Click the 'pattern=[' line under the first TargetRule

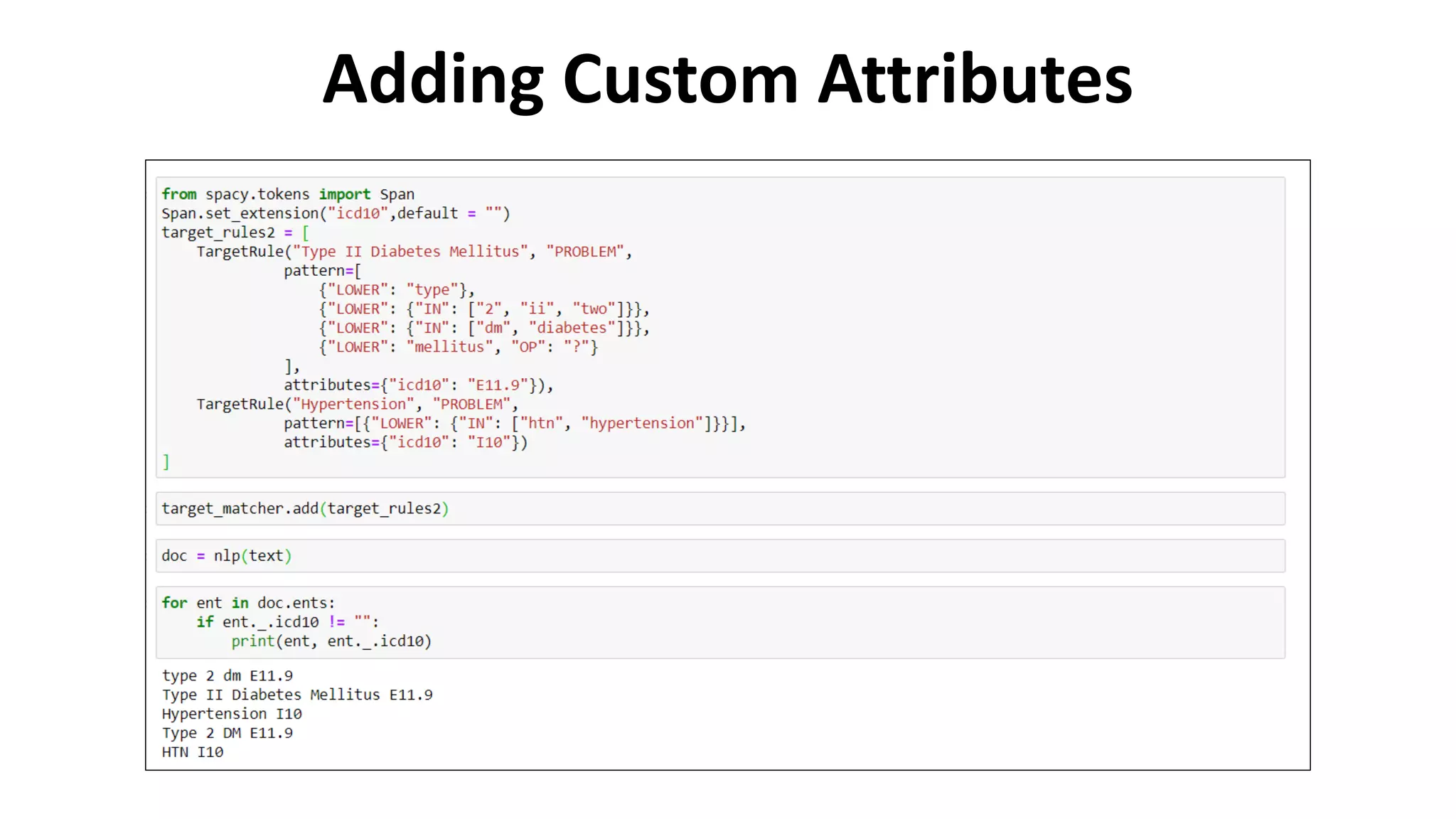[x=323, y=271]
